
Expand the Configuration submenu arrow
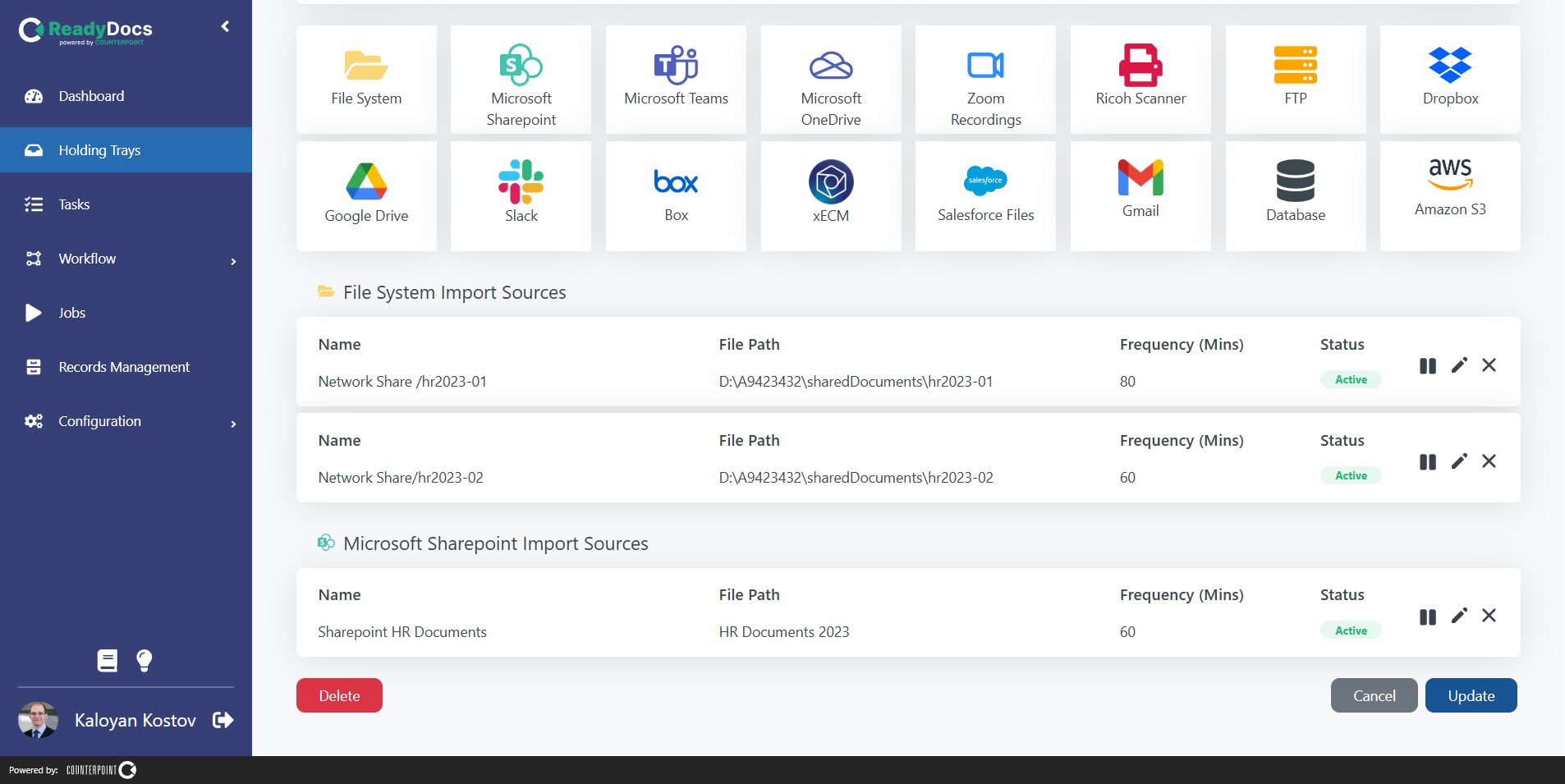click(x=233, y=424)
